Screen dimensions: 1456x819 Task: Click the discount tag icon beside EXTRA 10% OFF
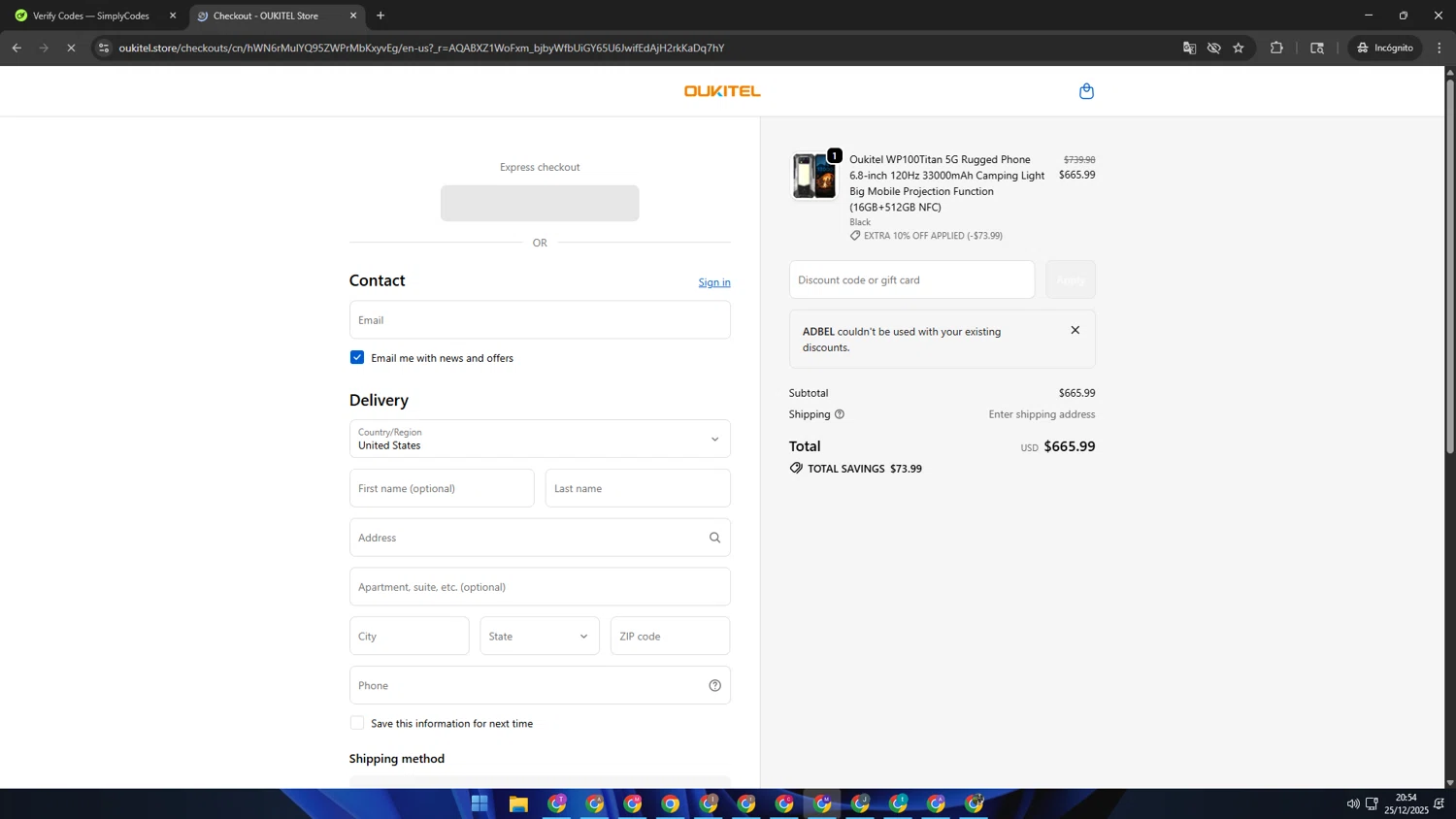(x=855, y=236)
